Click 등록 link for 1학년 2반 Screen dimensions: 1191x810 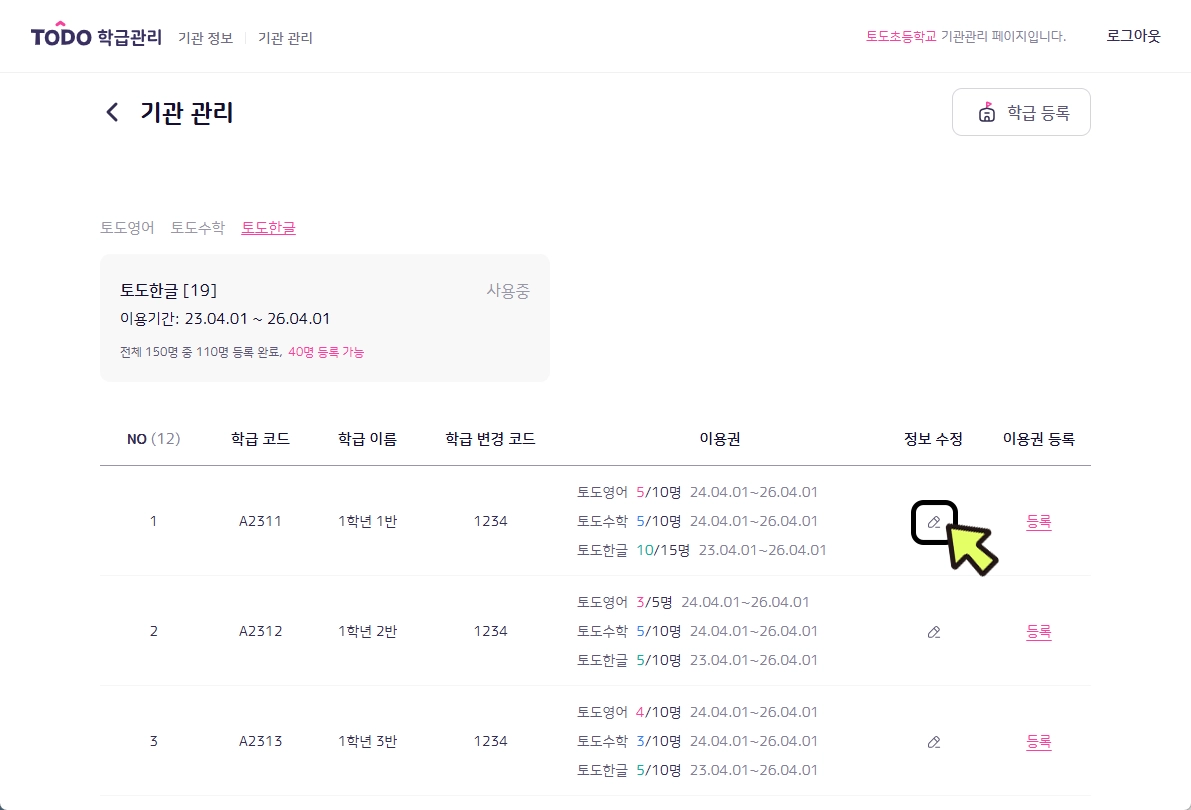1038,632
